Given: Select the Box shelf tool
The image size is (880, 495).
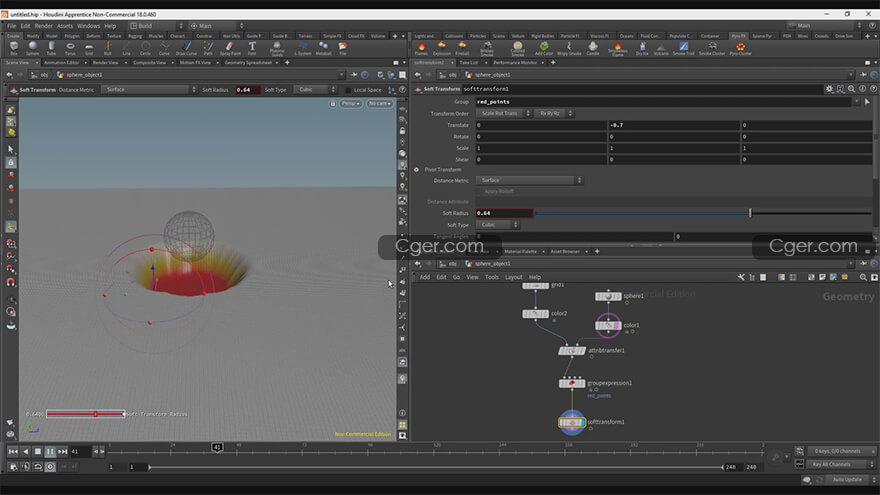Looking at the screenshot, I should click(13, 48).
